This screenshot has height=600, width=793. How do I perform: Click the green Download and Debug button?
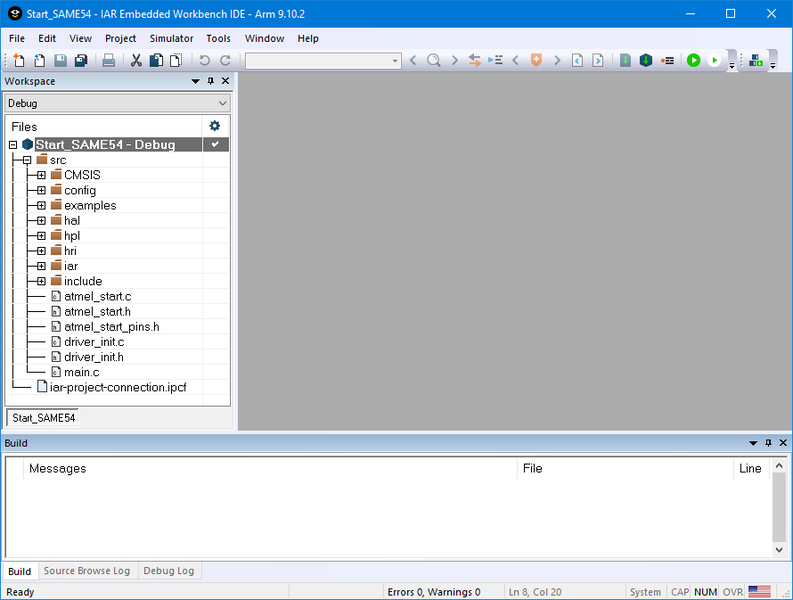pos(693,61)
